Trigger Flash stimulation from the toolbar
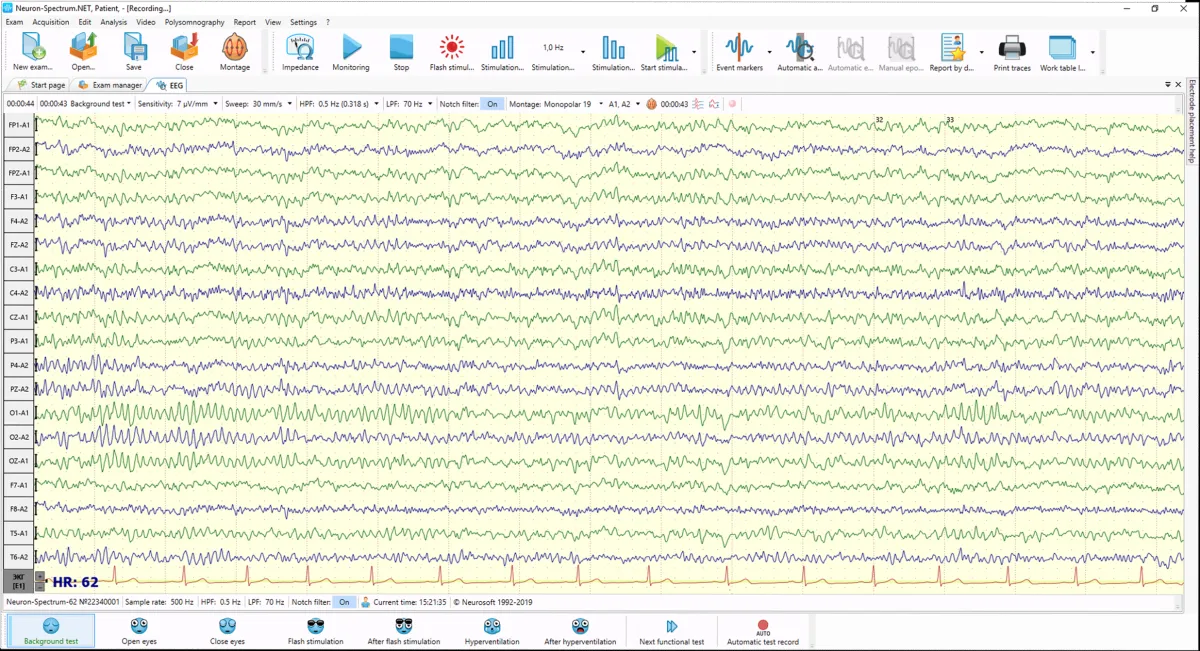This screenshot has width=1200, height=651. tap(452, 52)
